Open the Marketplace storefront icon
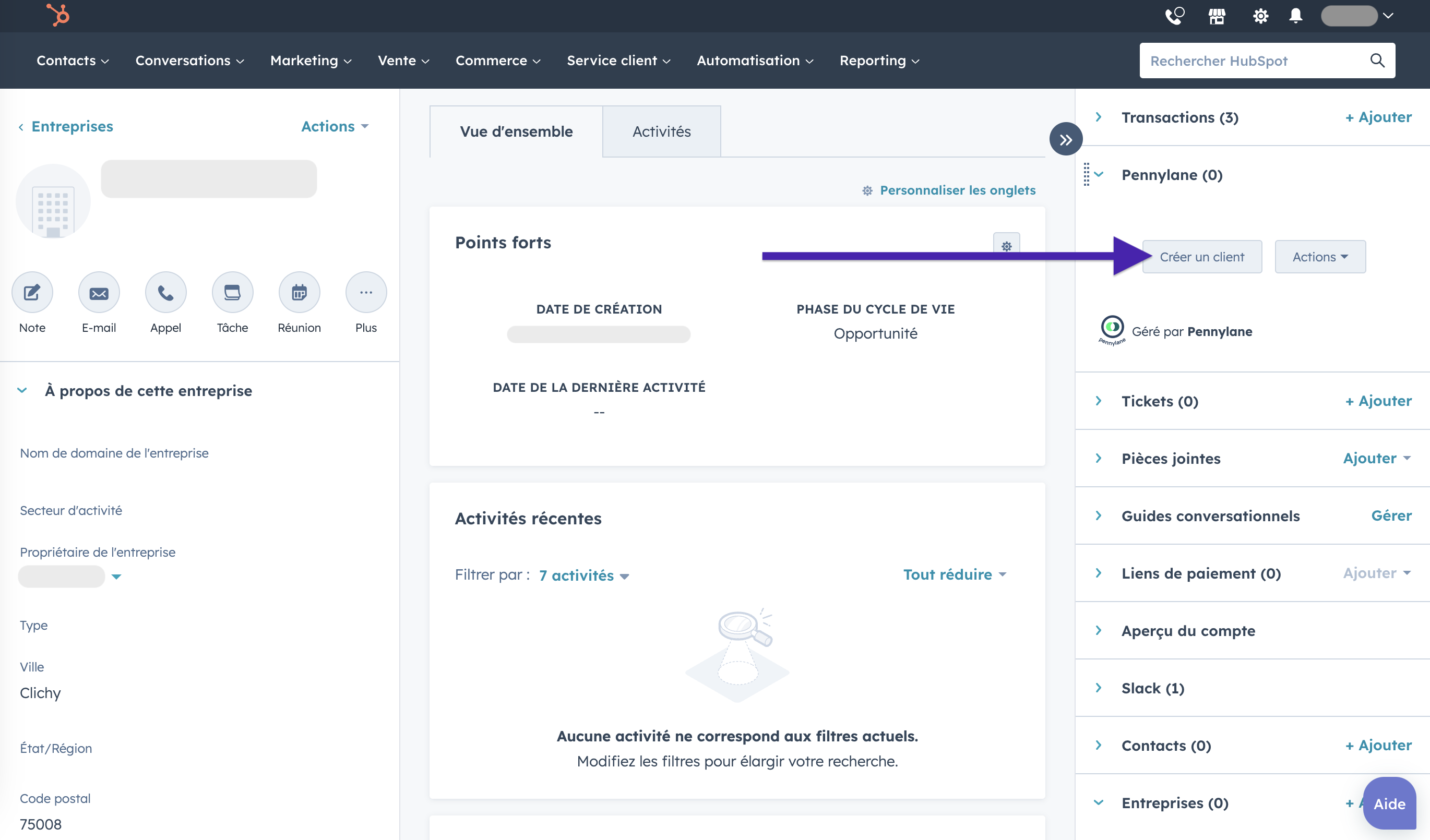Viewport: 1430px width, 840px height. [1217, 16]
